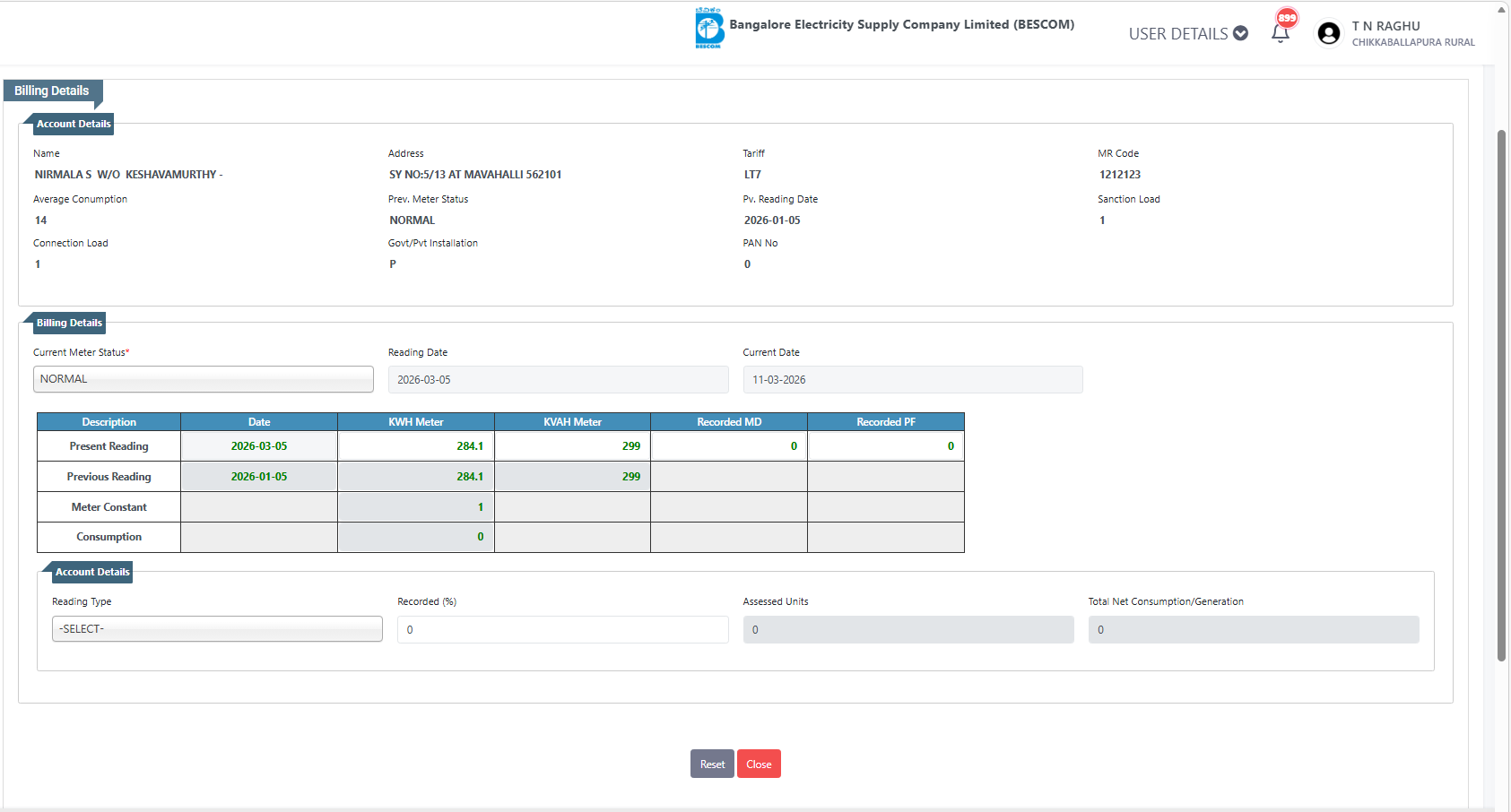Open the Reading Type select dropdown

[x=217, y=629]
